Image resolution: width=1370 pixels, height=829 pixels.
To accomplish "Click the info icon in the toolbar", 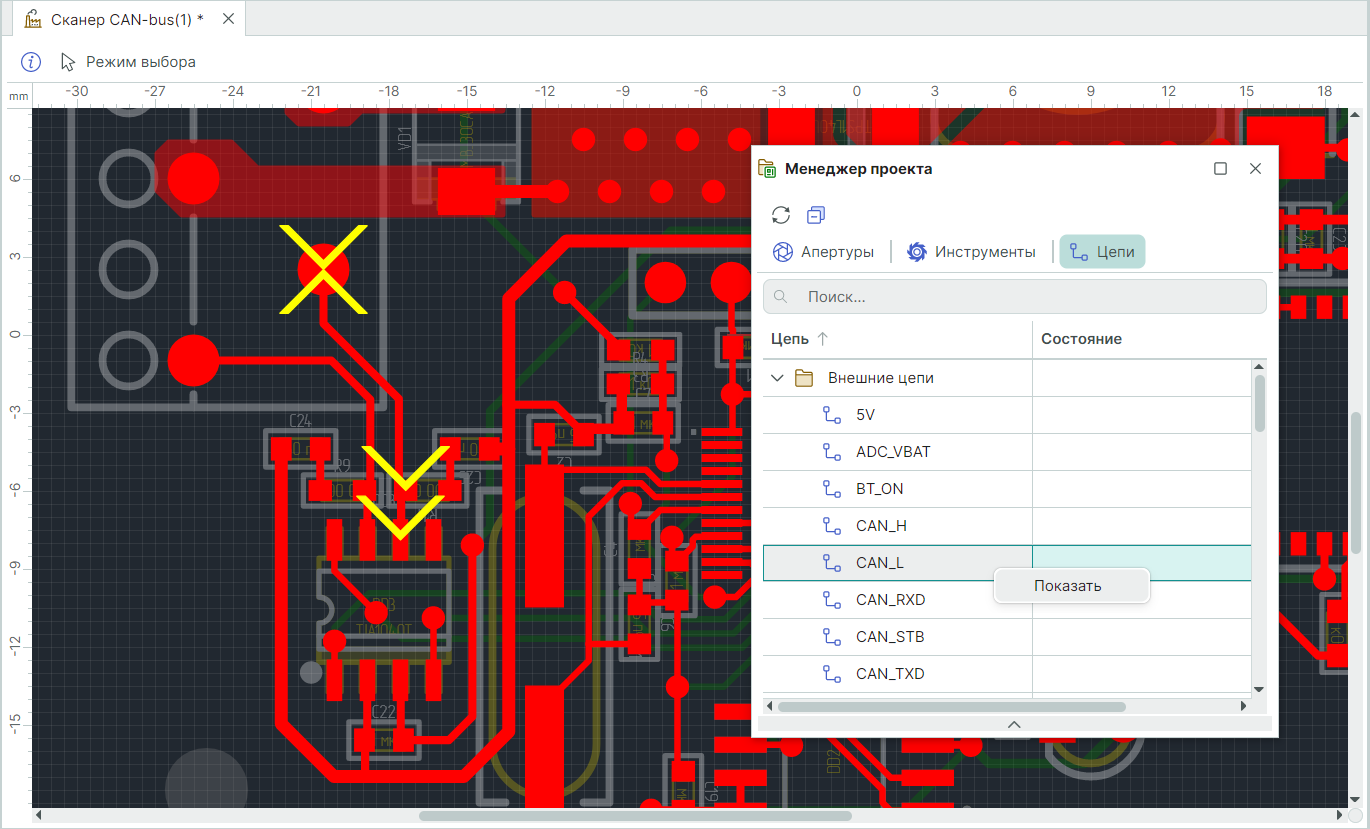I will click(31, 62).
